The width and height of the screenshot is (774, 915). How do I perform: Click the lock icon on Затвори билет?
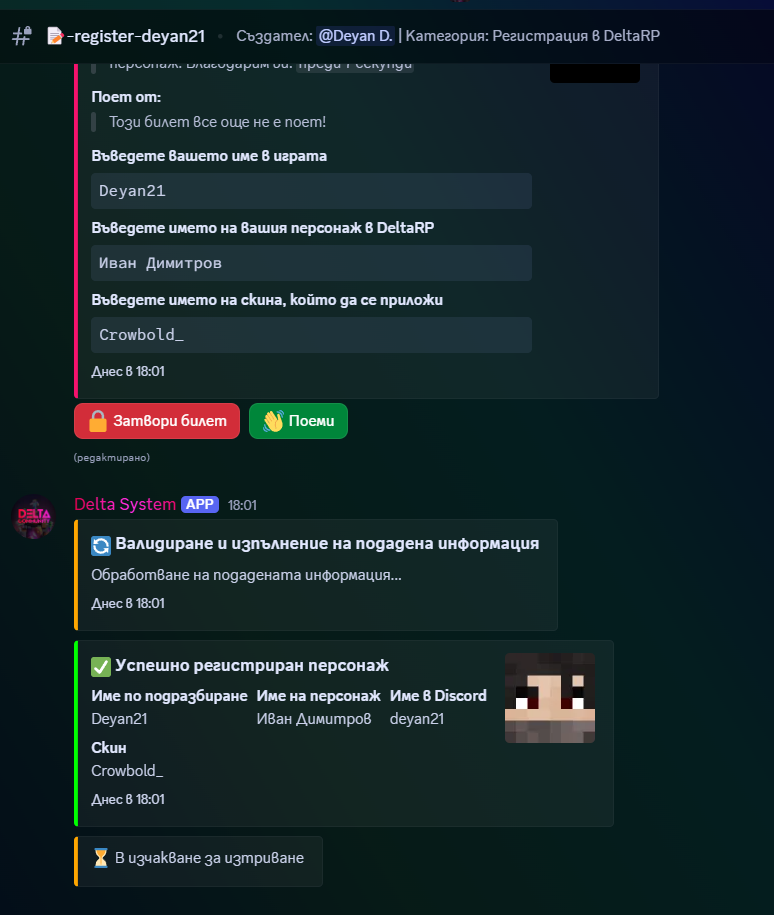(97, 421)
